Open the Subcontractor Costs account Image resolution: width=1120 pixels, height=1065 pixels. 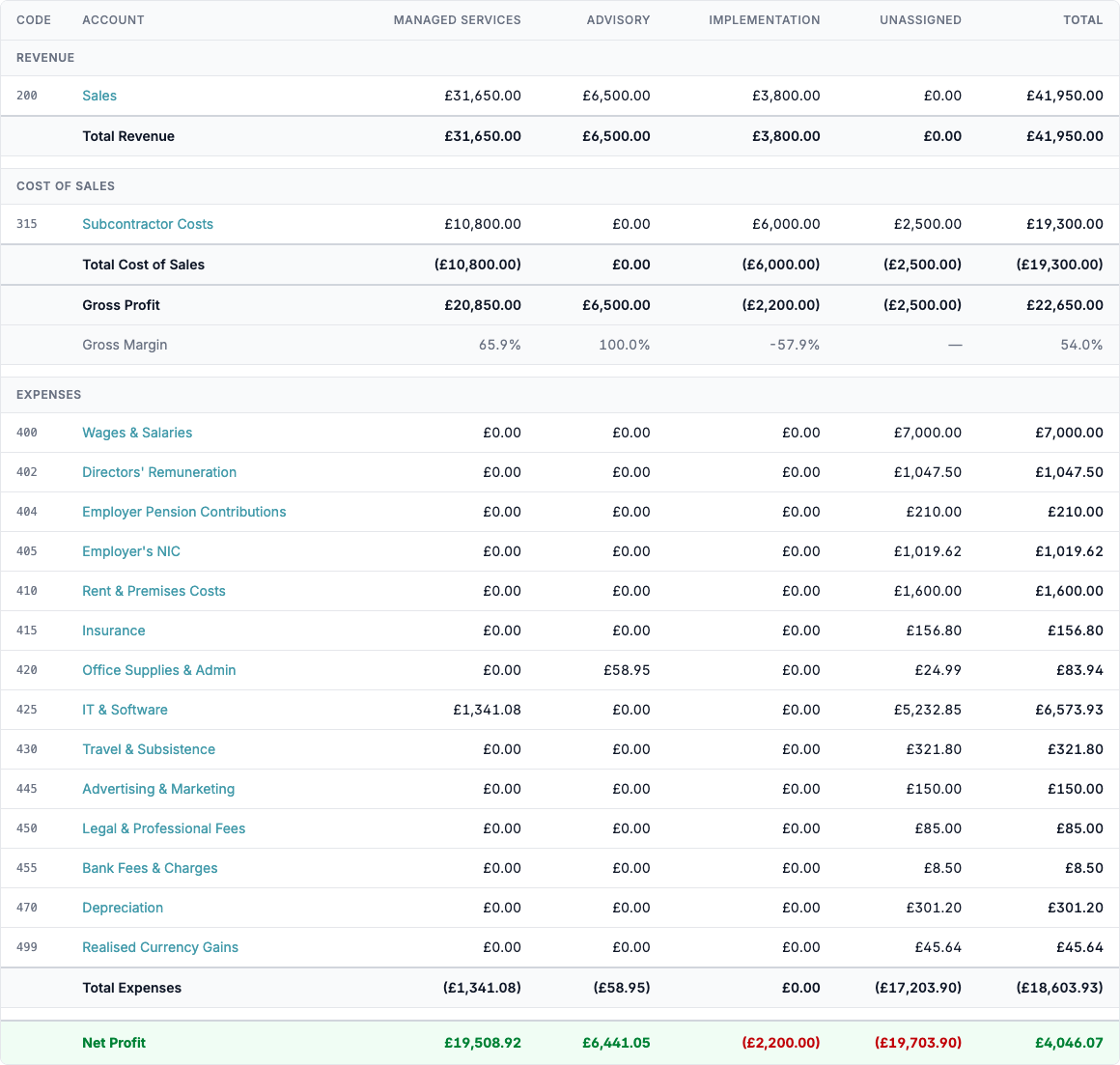click(x=147, y=224)
